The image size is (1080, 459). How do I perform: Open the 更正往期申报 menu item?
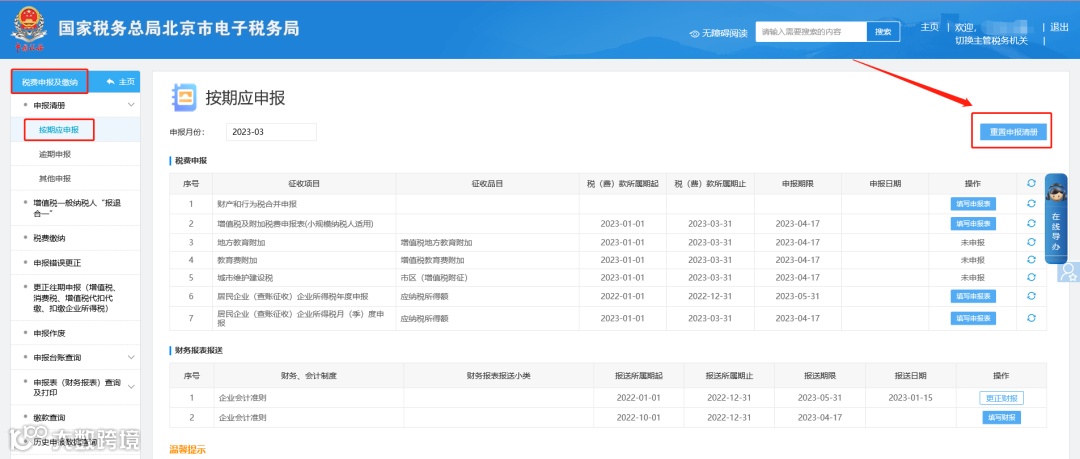tap(74, 298)
